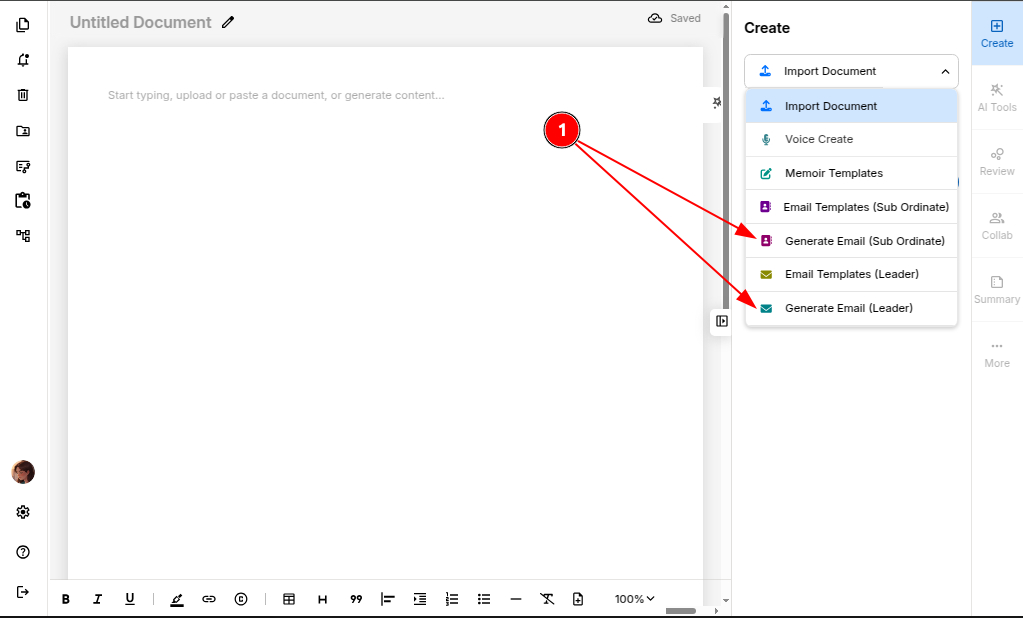The image size is (1023, 618).
Task: Click the highlight color pen icon
Action: click(x=177, y=599)
